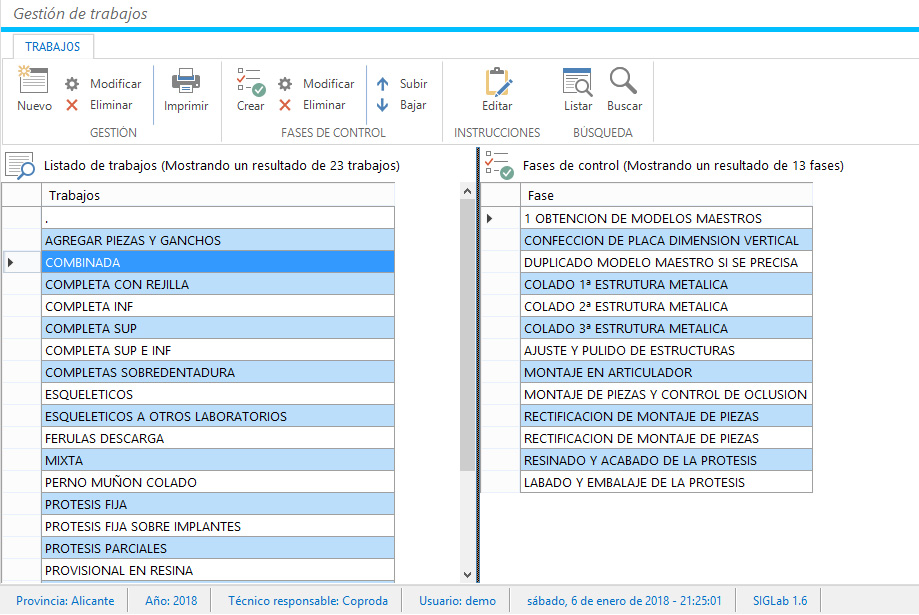Click the 'PERNO MUÑON COLADO' row

click(218, 483)
